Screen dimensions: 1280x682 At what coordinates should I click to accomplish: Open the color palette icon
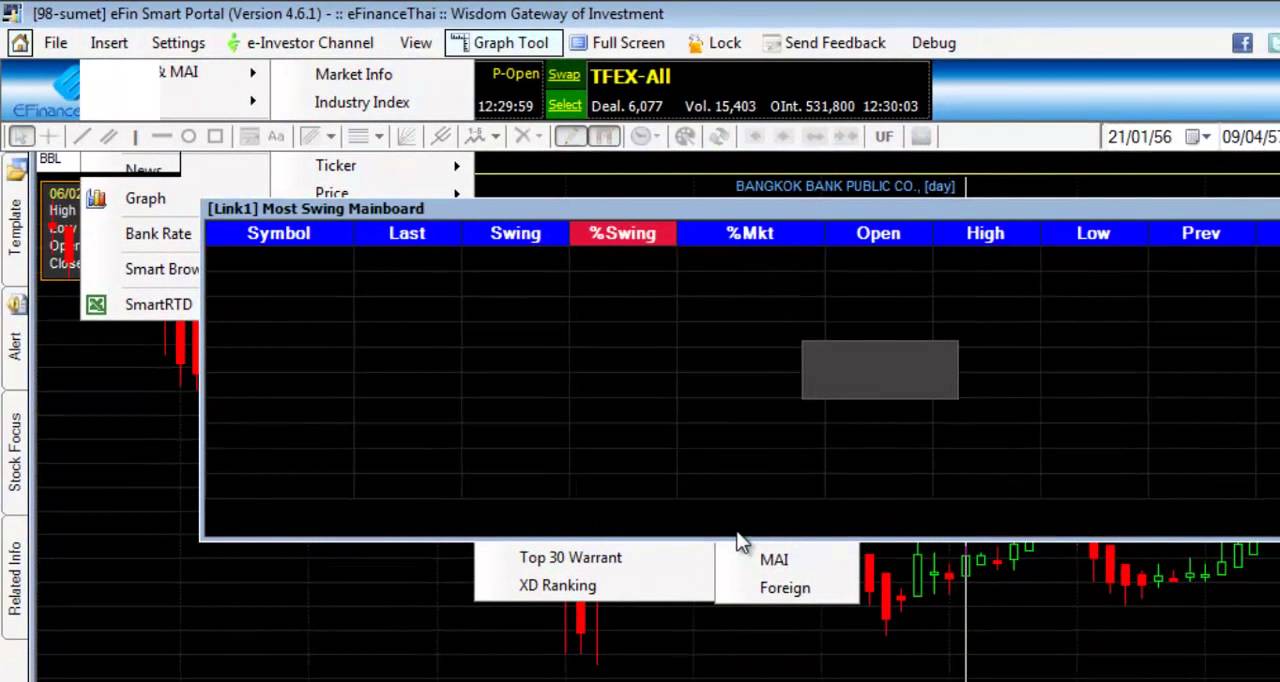(x=685, y=137)
